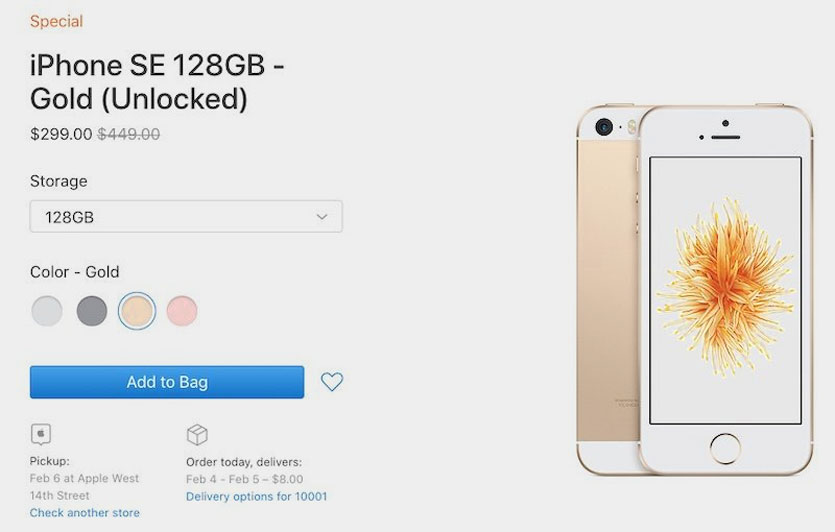This screenshot has height=532, width=835.
Task: Pick the Rose Gold color swatch
Action: click(x=182, y=310)
